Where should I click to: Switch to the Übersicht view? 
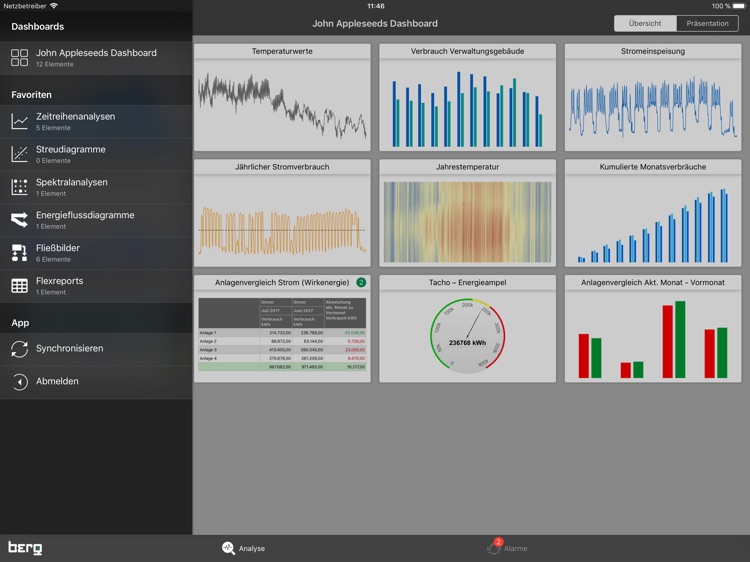[x=645, y=23]
